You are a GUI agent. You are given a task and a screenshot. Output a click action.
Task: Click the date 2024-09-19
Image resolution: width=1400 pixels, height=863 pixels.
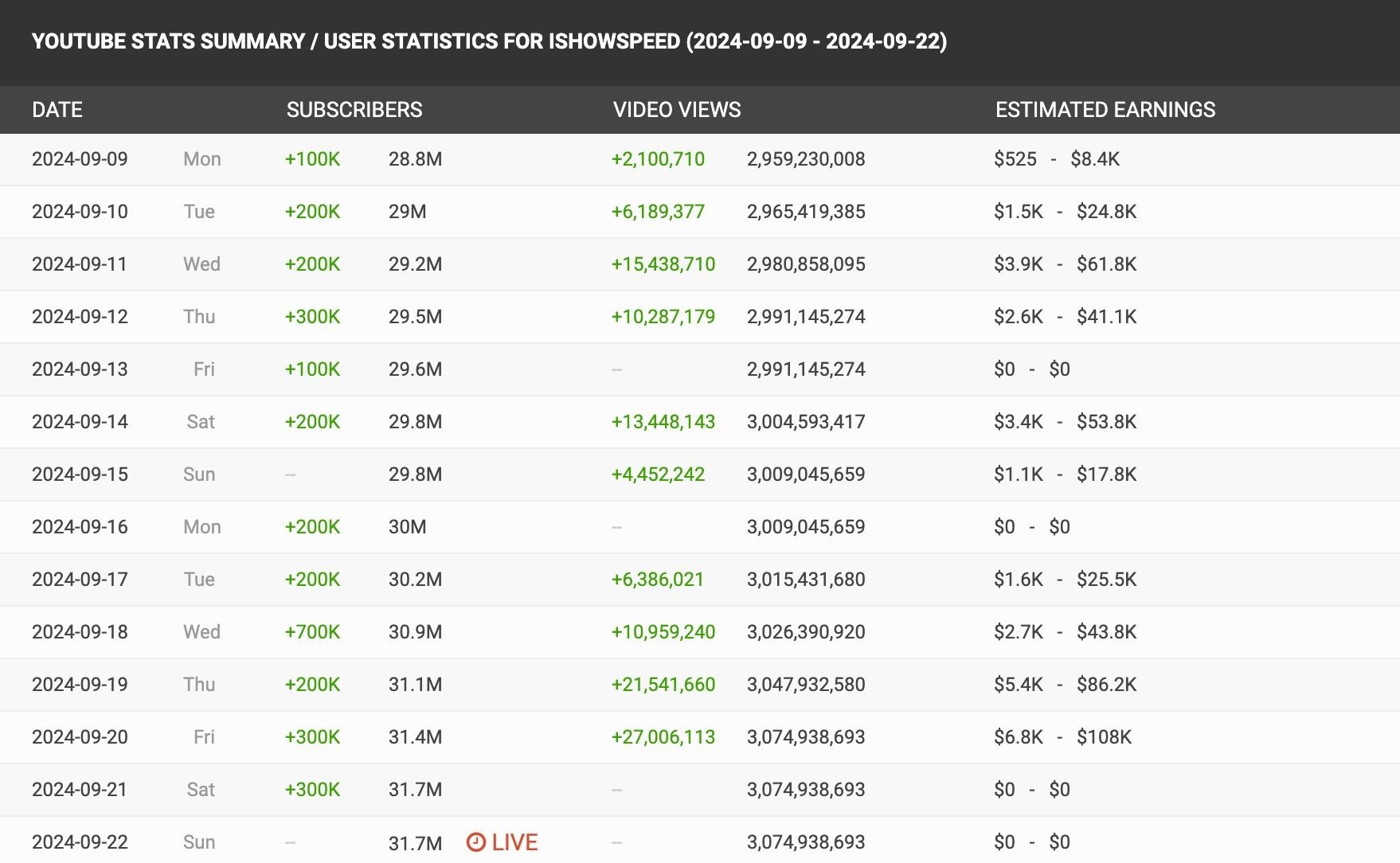tap(80, 685)
